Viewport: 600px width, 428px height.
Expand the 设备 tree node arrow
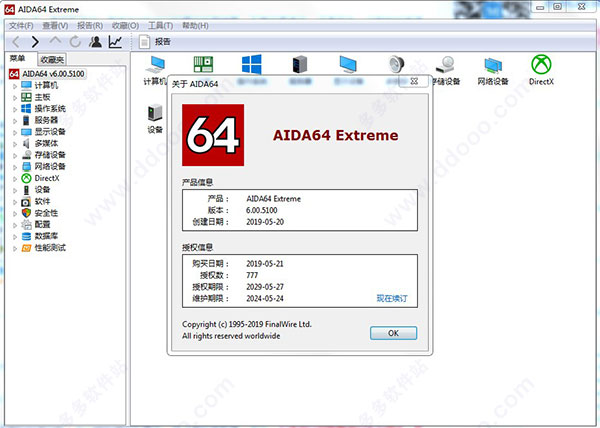[15, 190]
